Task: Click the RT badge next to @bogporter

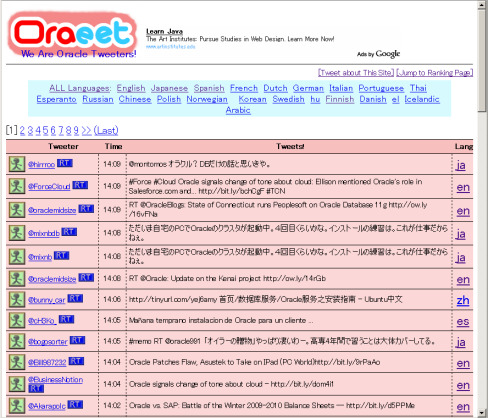Action: coord(77,340)
